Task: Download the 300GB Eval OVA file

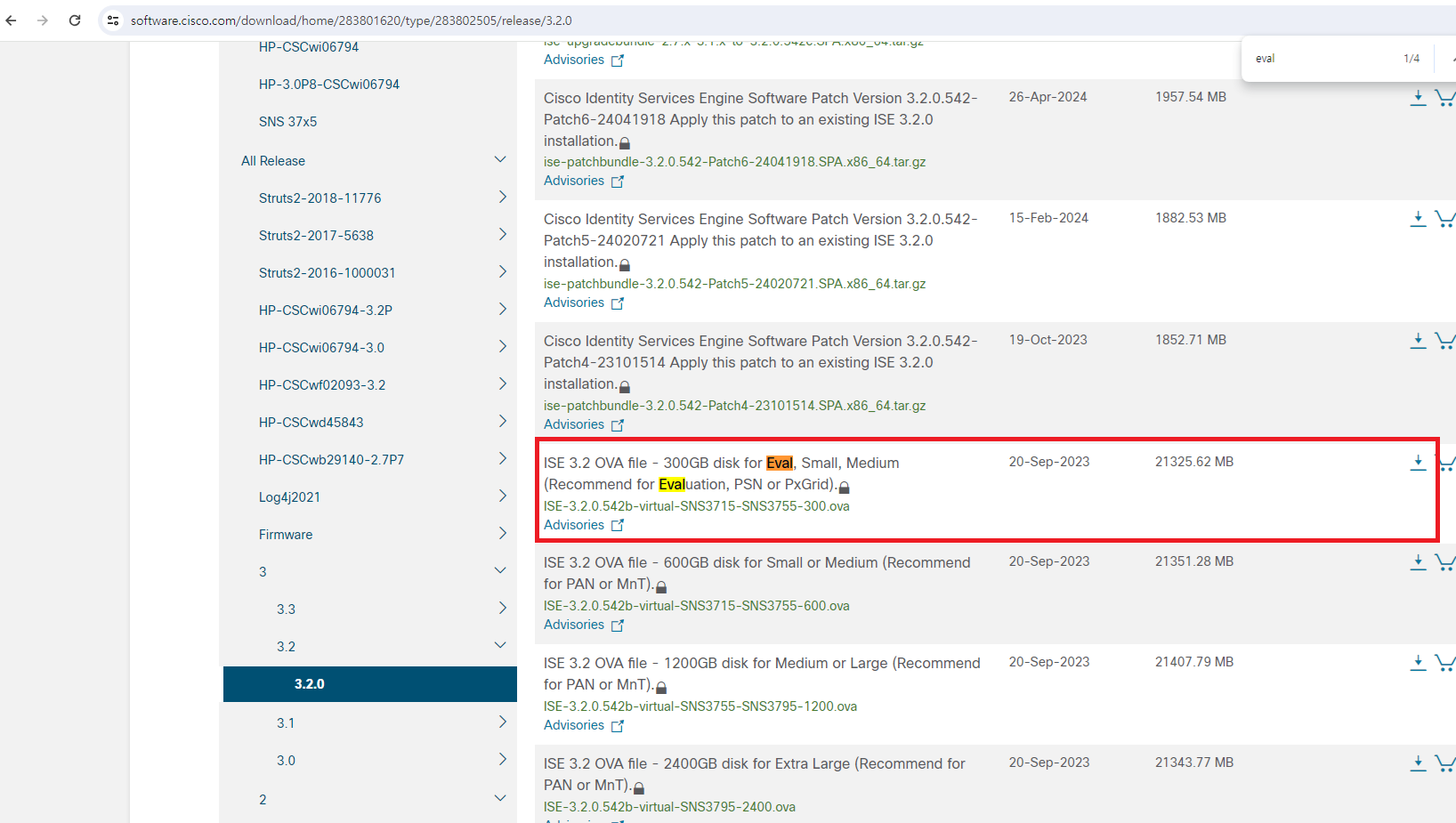Action: [x=1418, y=463]
